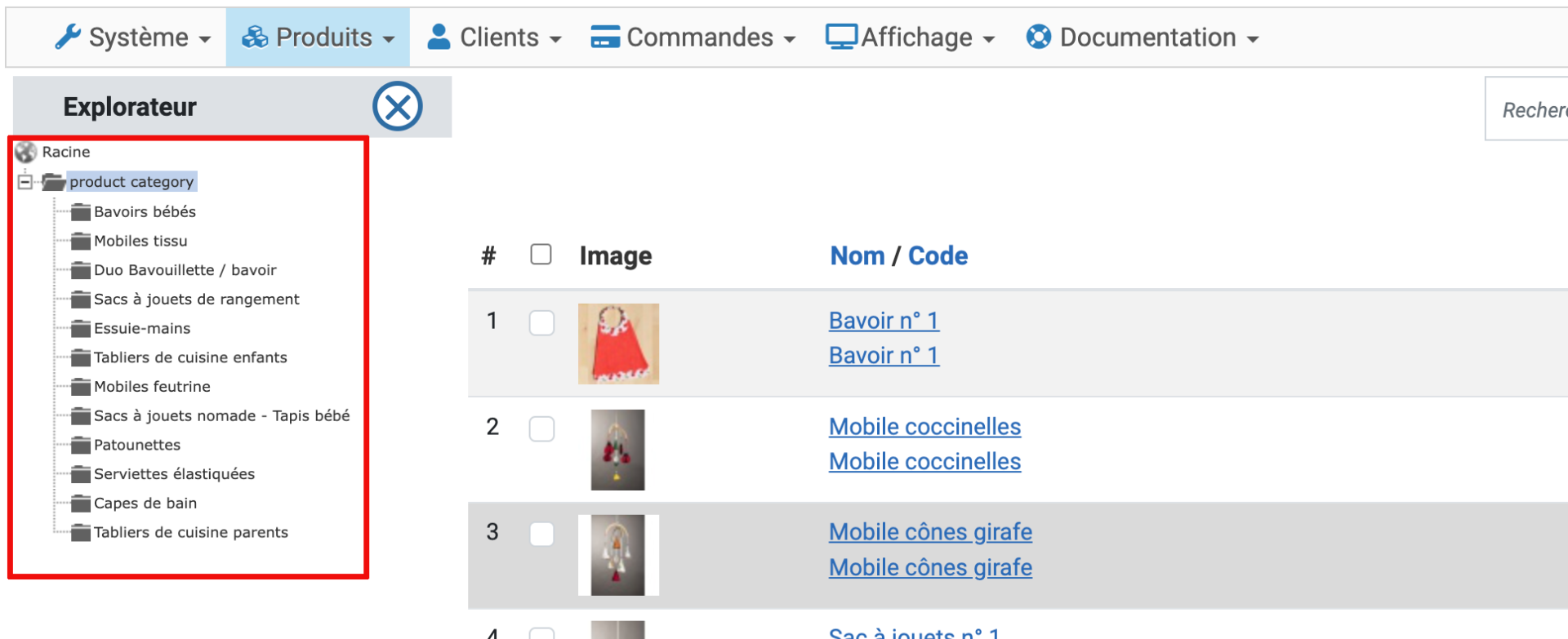Image resolution: width=1568 pixels, height=639 pixels.
Task: Open the Documentation menu
Action: tap(1143, 38)
